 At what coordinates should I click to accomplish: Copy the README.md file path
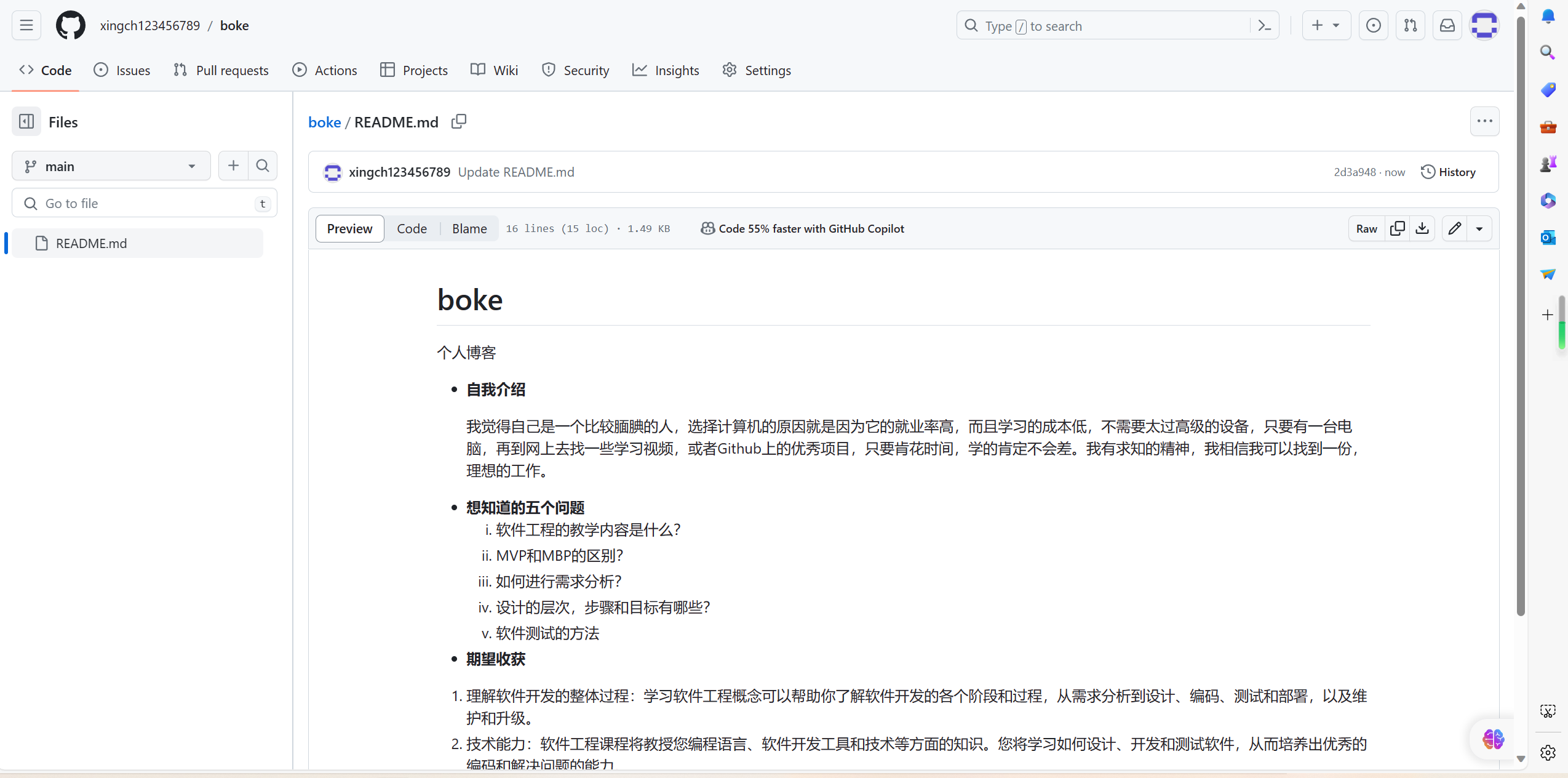point(459,122)
